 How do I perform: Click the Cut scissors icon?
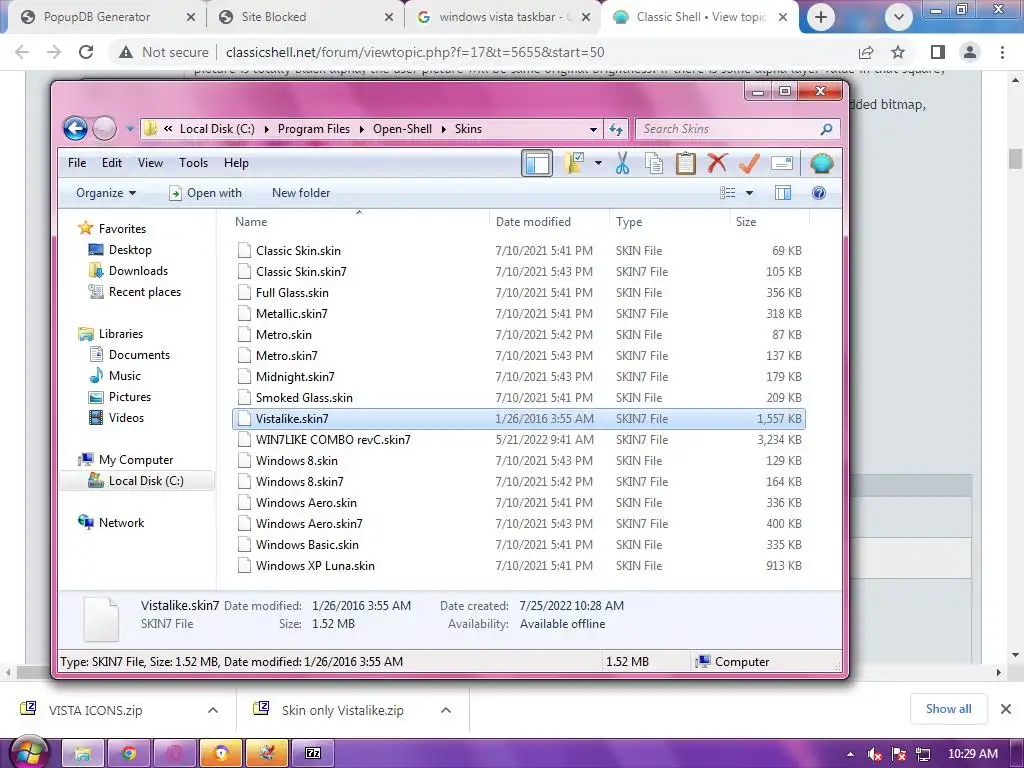tap(622, 163)
